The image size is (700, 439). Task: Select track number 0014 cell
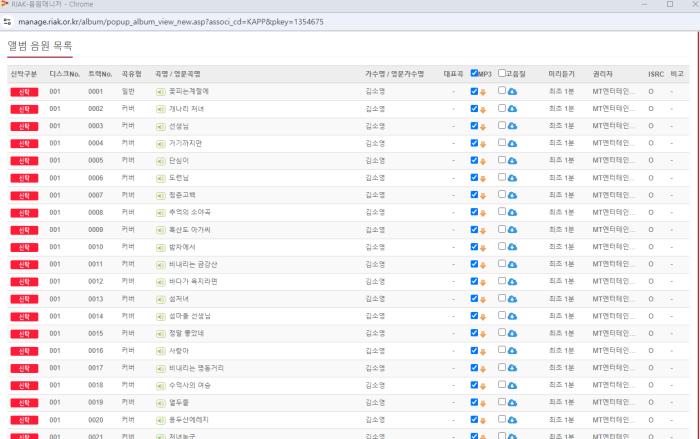[96, 316]
